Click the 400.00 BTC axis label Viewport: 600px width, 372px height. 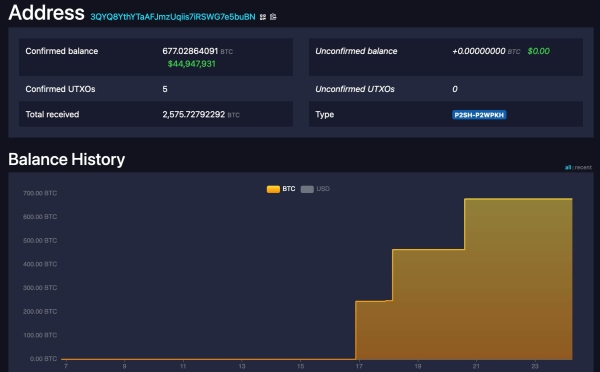pos(40,264)
